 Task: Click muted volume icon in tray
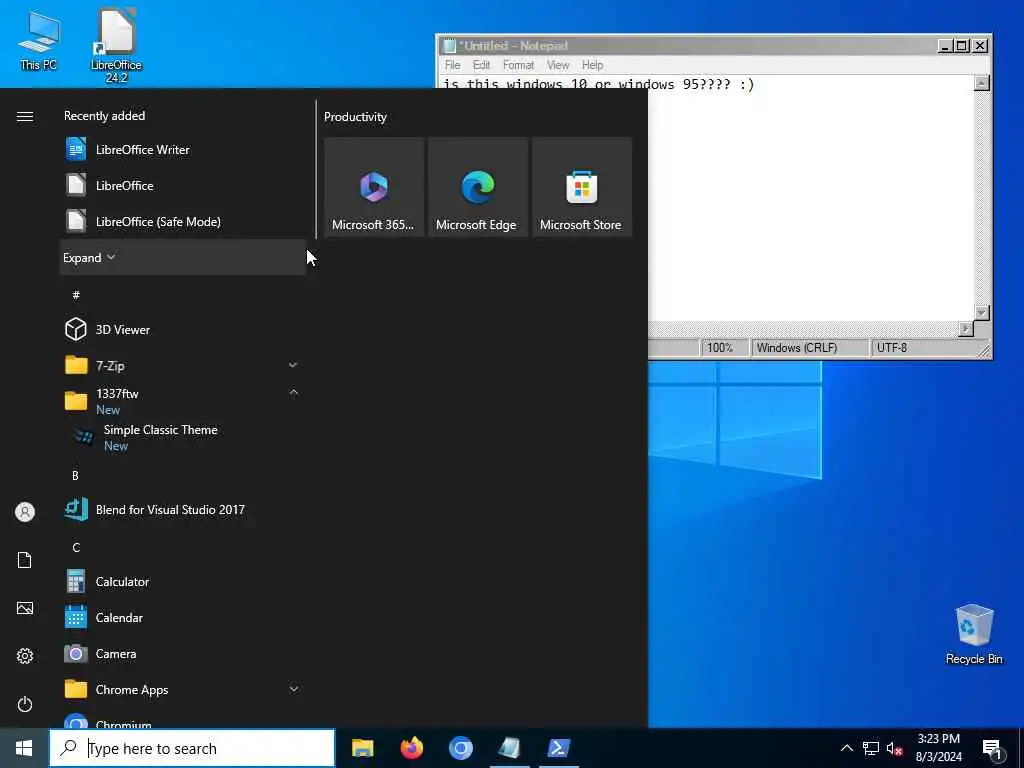click(x=894, y=748)
